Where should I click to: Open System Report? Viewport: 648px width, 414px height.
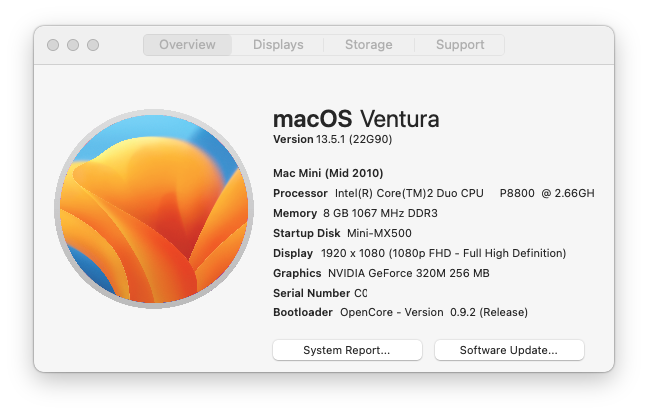347,350
